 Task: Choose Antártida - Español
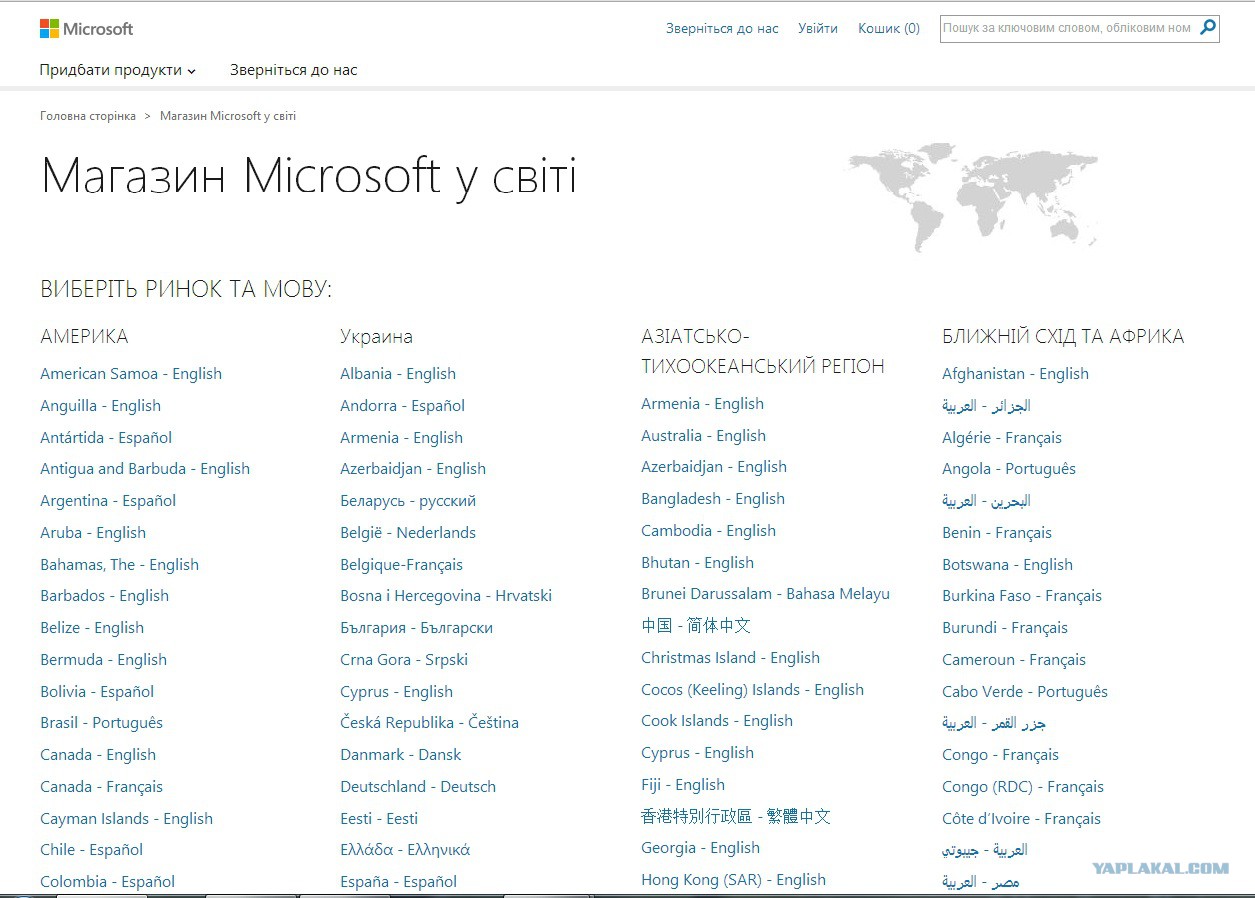pos(106,438)
